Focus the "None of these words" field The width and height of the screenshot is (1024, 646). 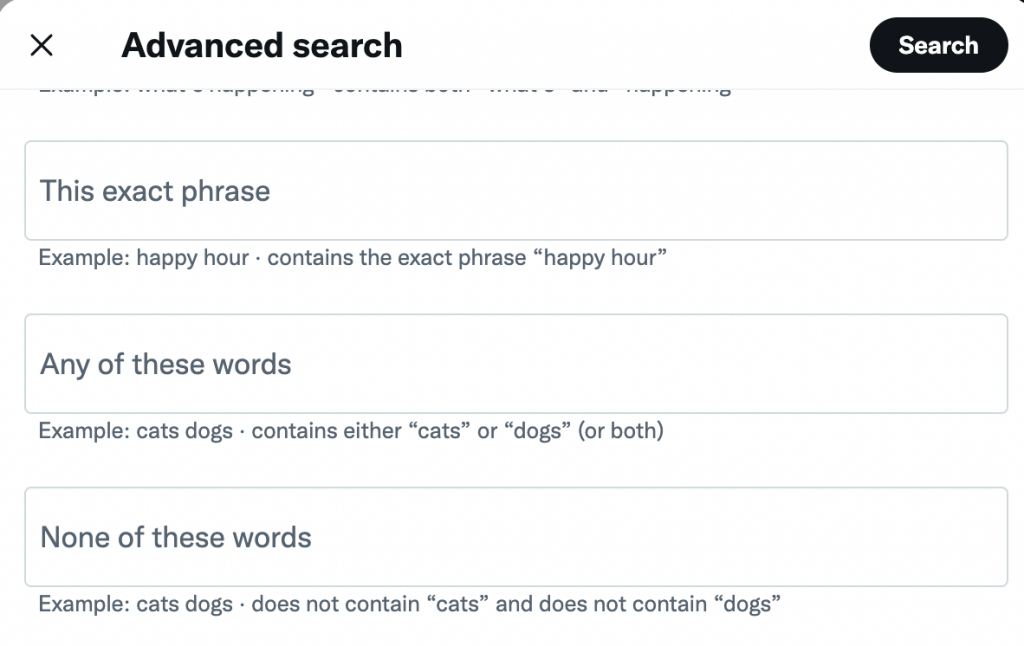click(x=515, y=537)
